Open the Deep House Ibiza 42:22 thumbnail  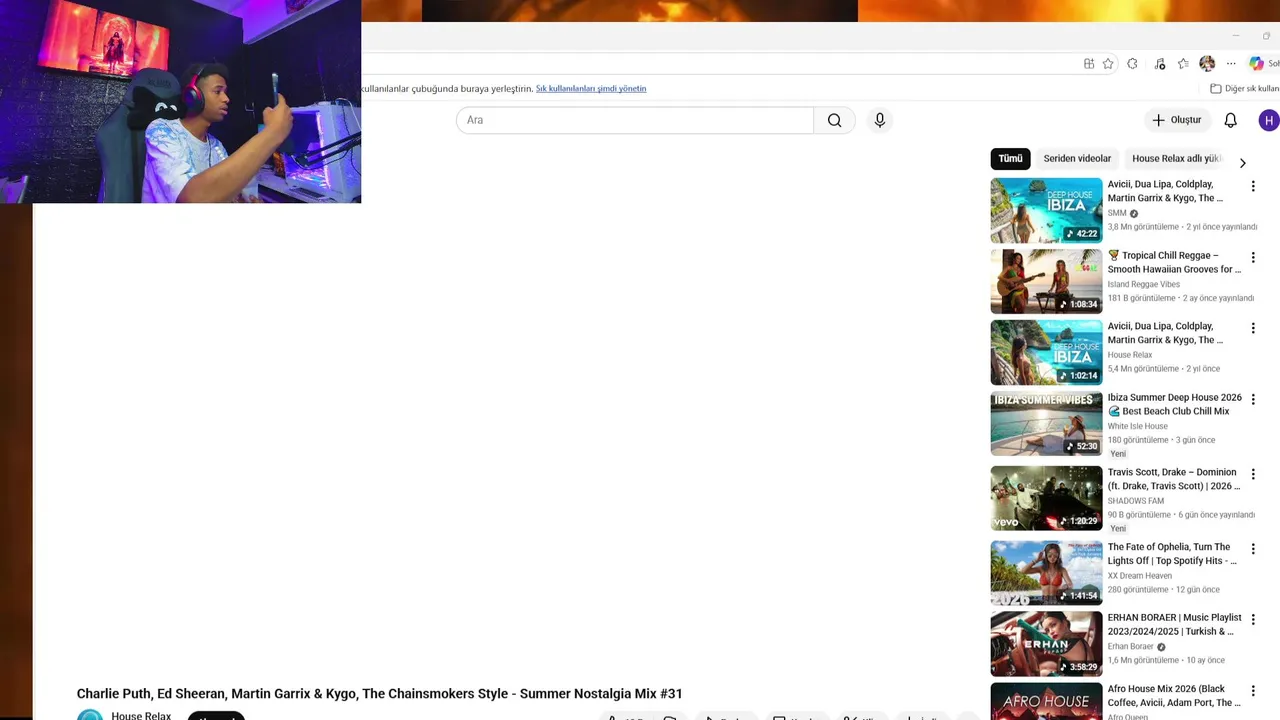(x=1046, y=211)
